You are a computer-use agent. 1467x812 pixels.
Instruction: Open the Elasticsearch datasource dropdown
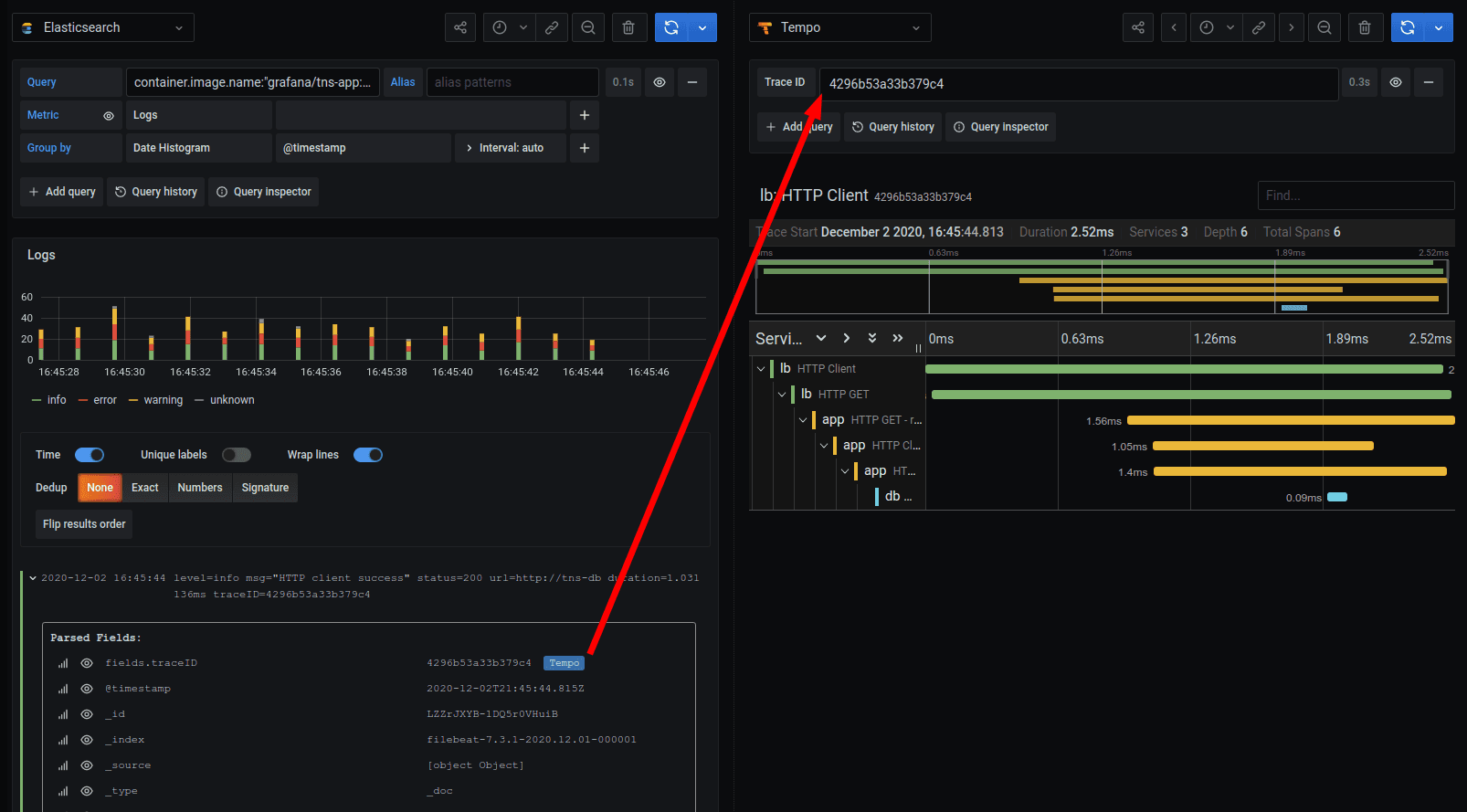(103, 27)
